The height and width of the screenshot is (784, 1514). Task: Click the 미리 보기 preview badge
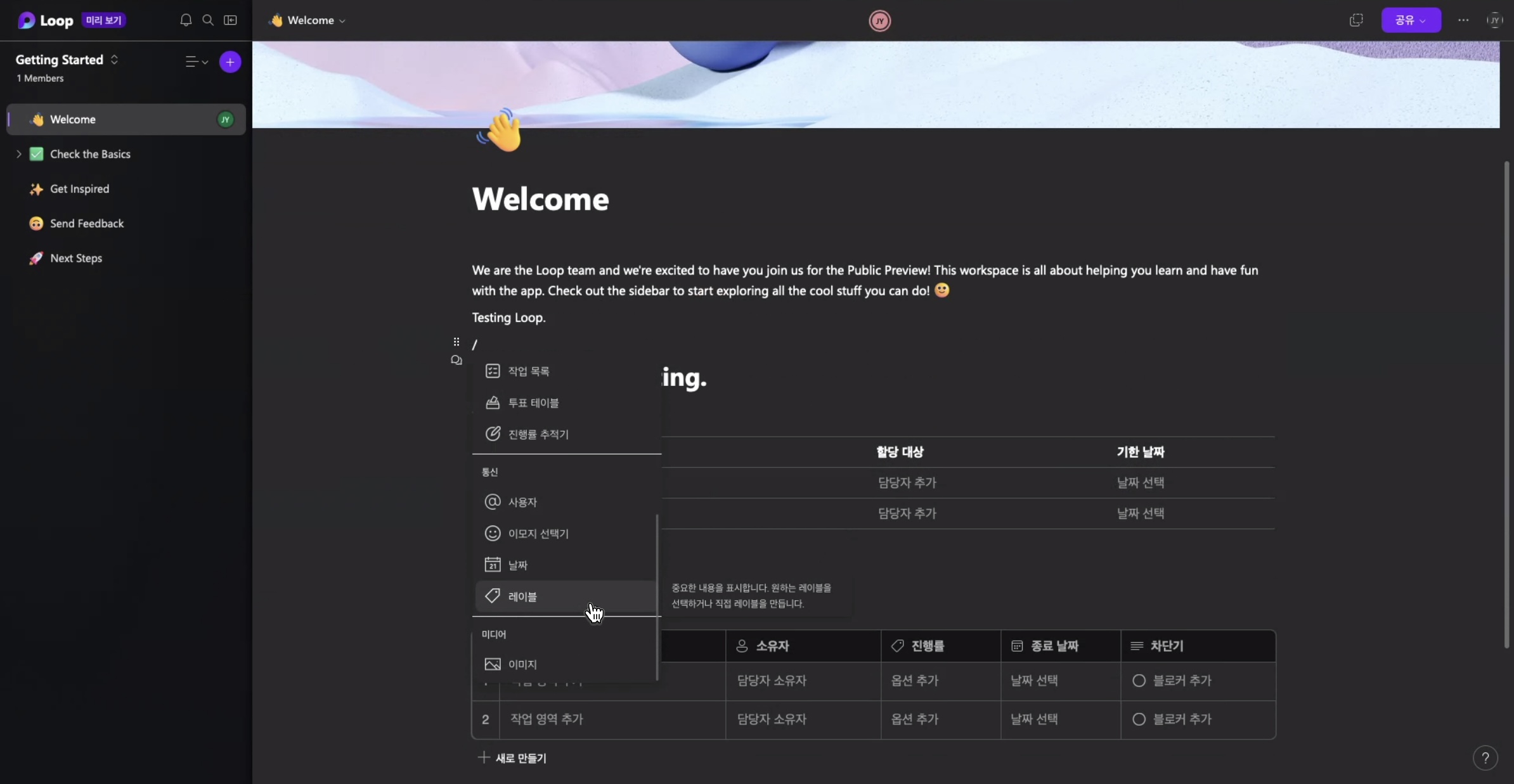103,20
